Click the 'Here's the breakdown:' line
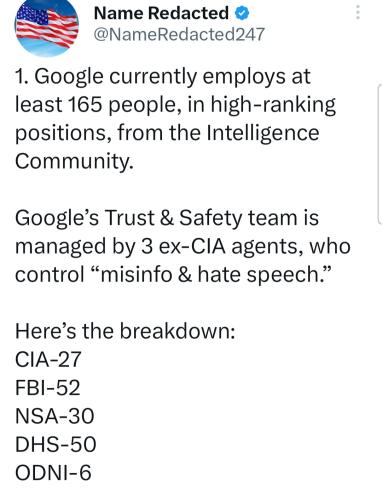Viewport: 382px width, 500px height. click(125, 331)
